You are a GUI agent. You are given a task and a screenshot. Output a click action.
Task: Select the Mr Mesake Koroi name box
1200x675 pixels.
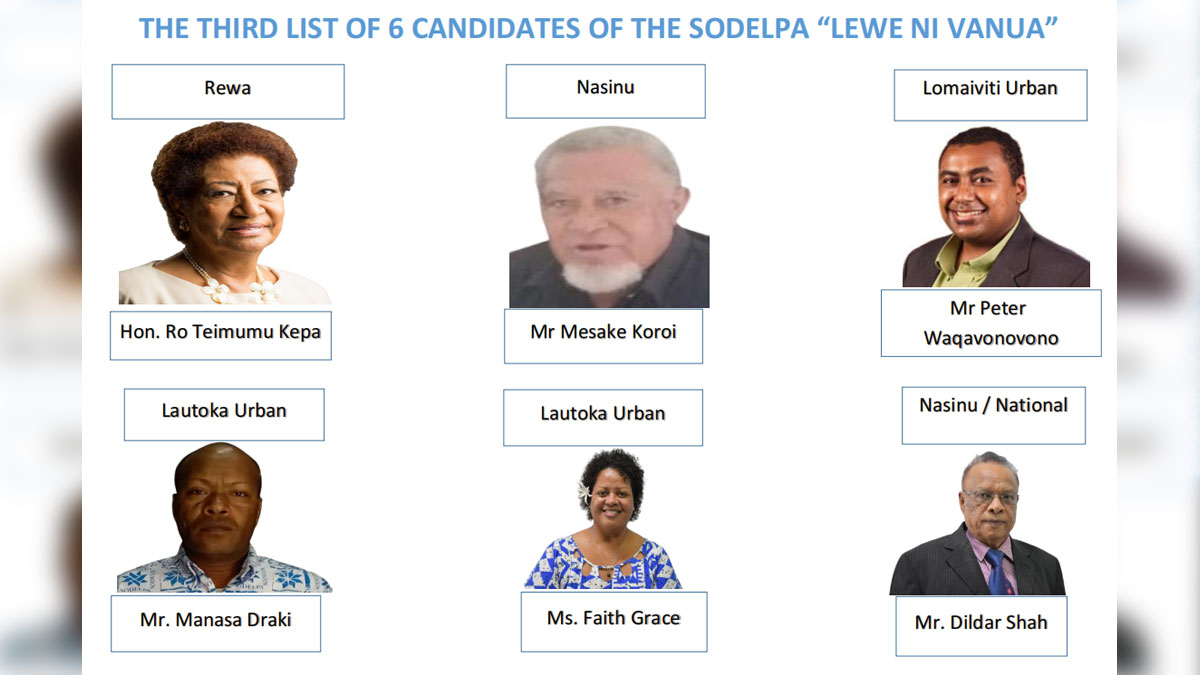603,335
